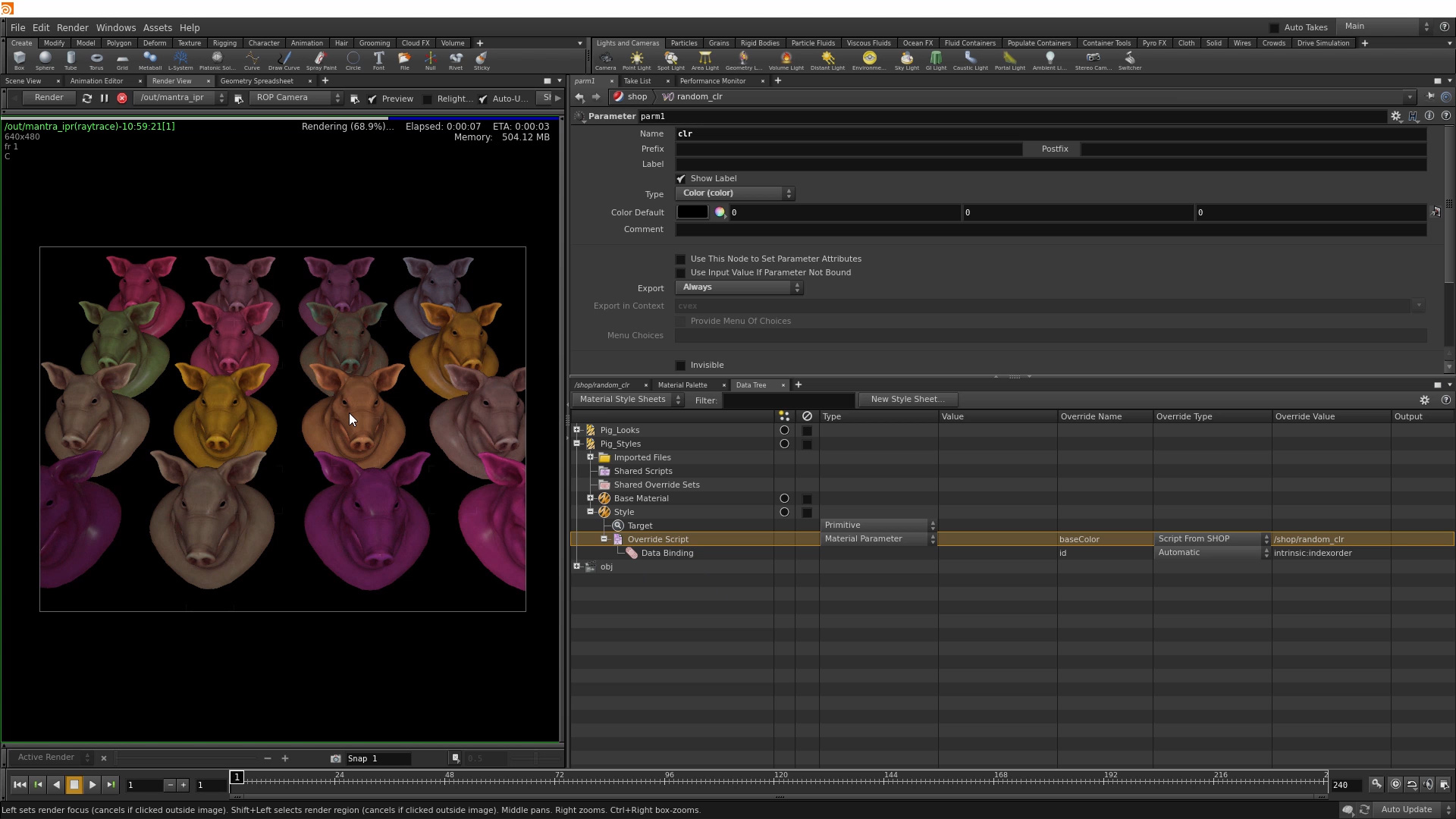
Task: Click the Render button
Action: tap(48, 97)
